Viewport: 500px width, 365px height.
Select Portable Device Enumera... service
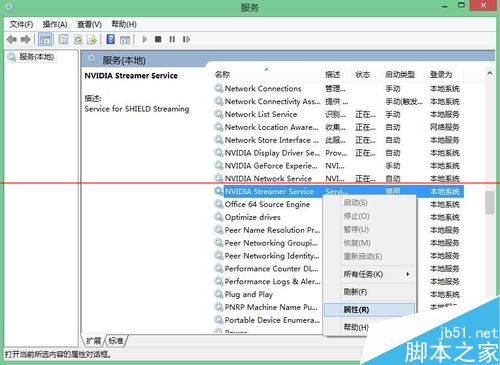268,320
